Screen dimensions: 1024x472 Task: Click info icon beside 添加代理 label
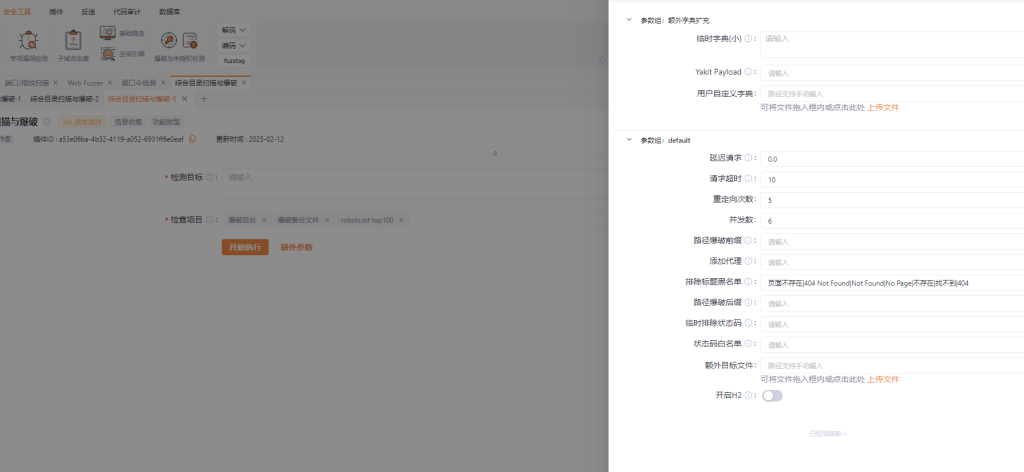coord(748,262)
